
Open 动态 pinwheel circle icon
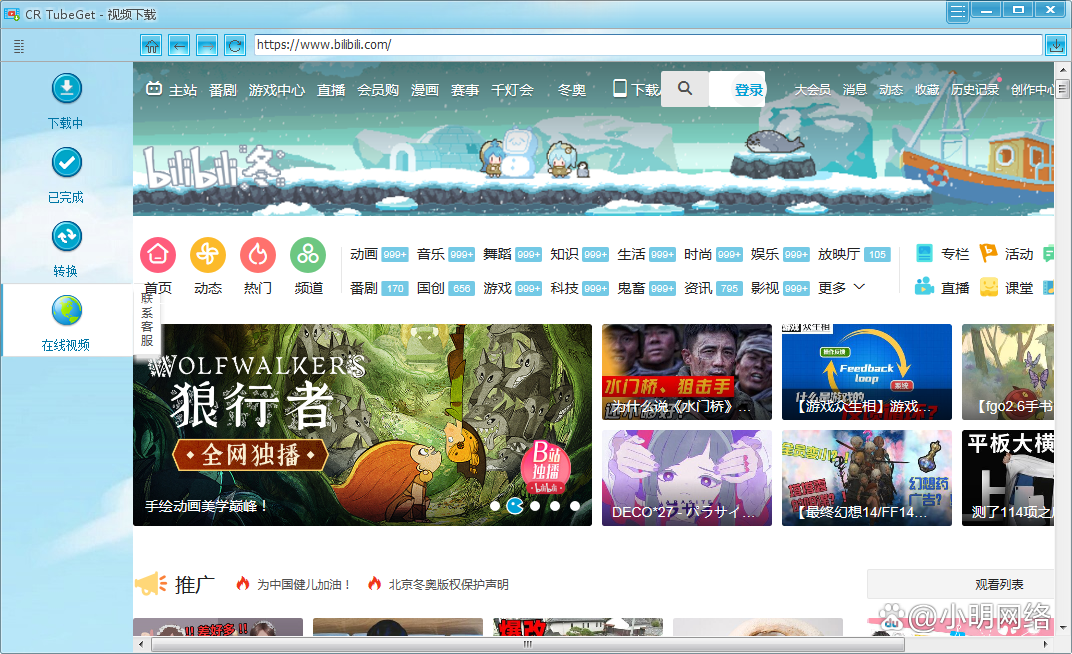[208, 255]
